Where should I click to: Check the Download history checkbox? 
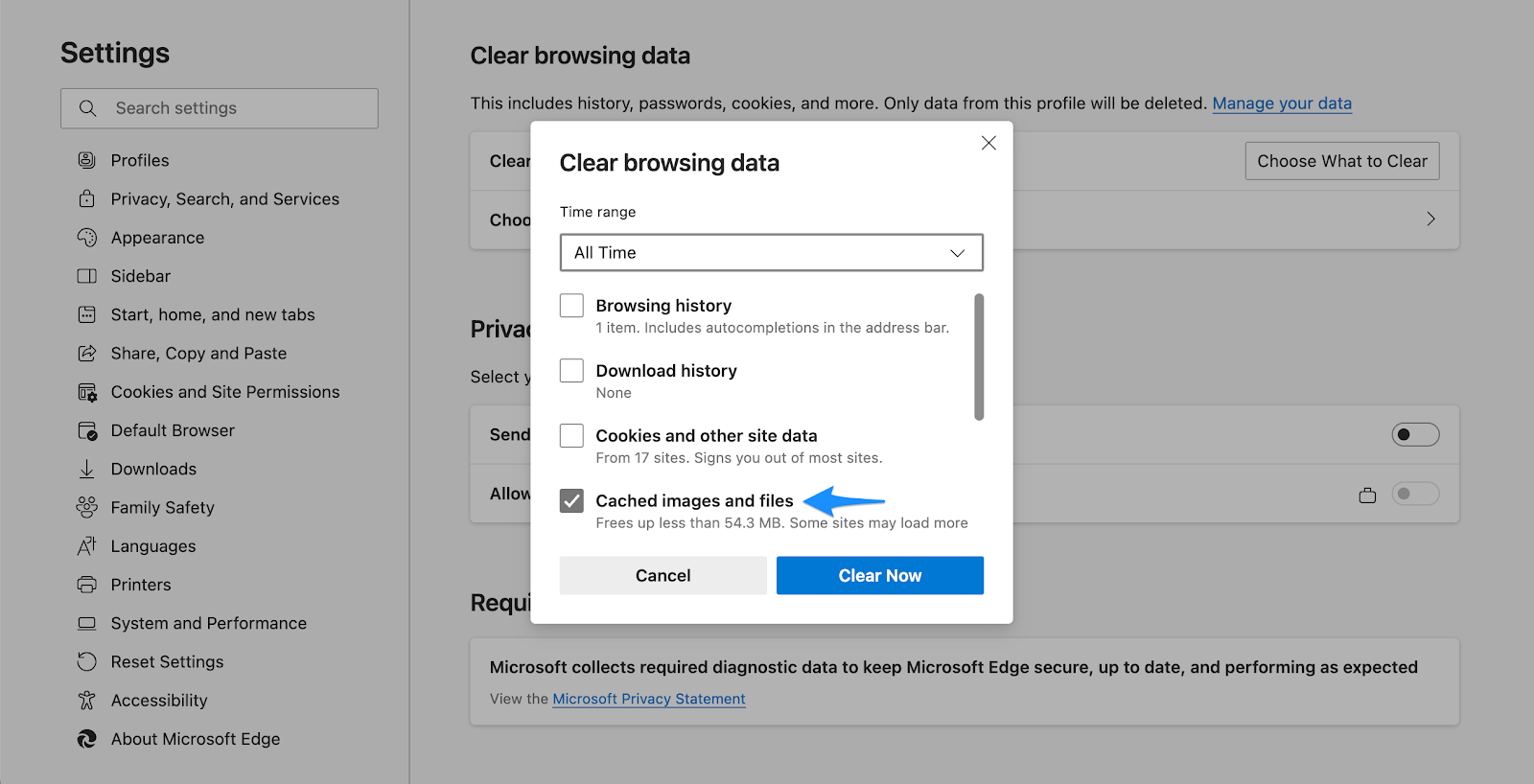[x=571, y=370]
